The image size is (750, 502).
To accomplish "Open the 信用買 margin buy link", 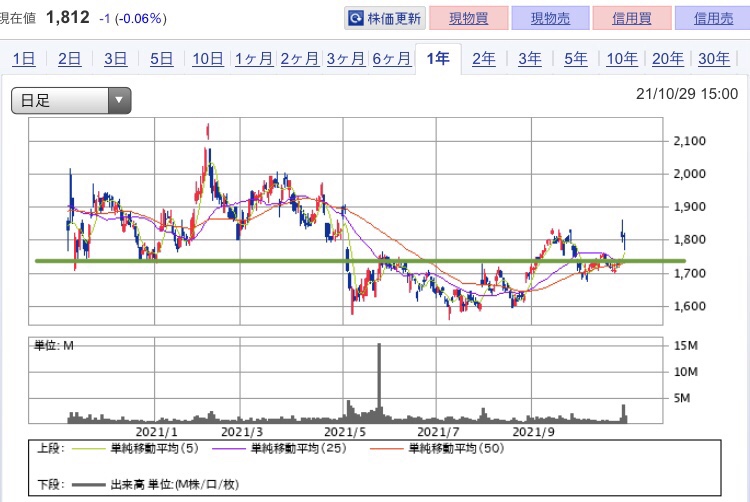I will point(632,19).
